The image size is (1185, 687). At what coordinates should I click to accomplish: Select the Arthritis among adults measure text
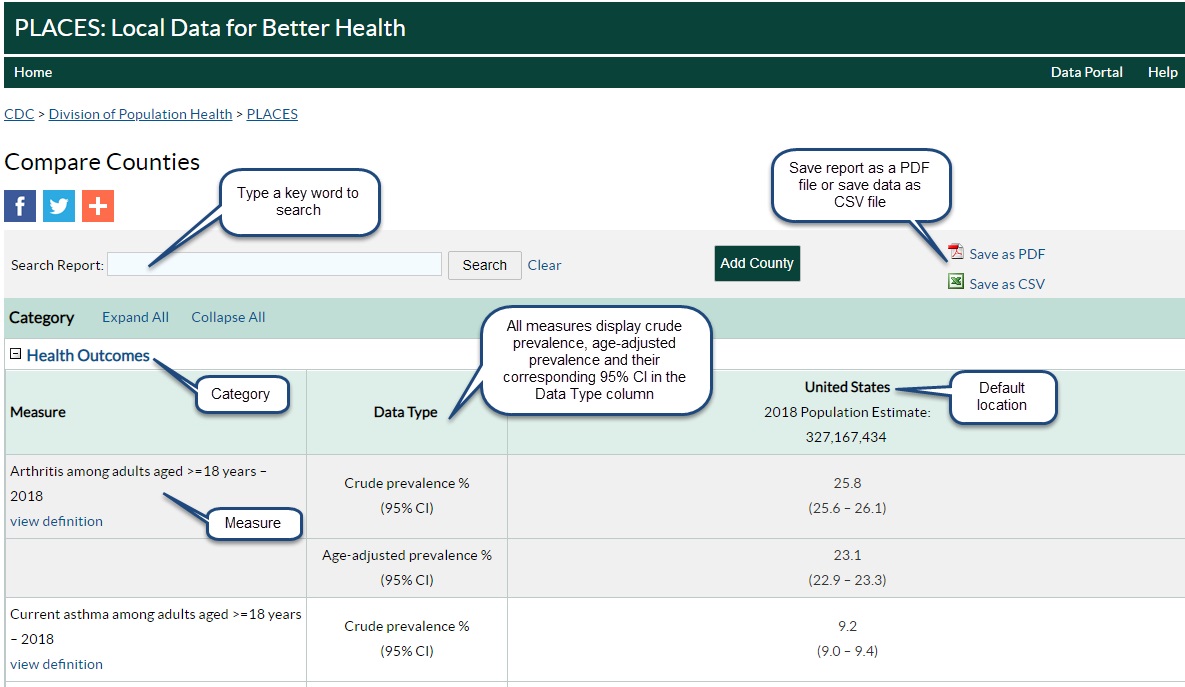(138, 484)
